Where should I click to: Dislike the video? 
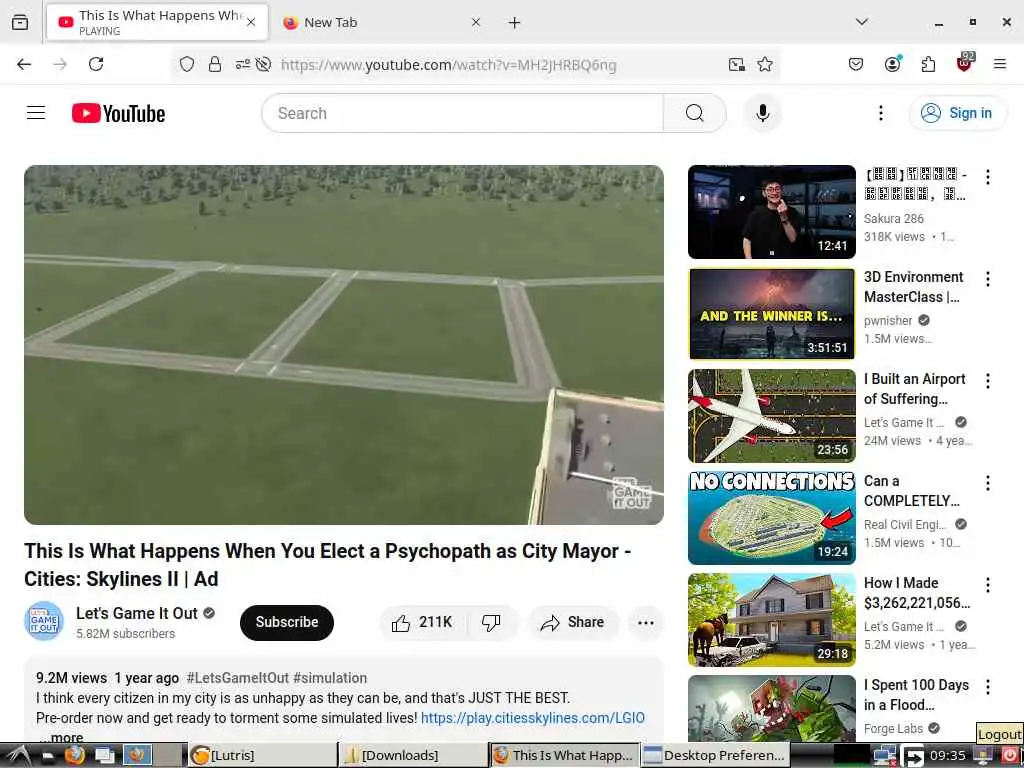click(x=492, y=622)
